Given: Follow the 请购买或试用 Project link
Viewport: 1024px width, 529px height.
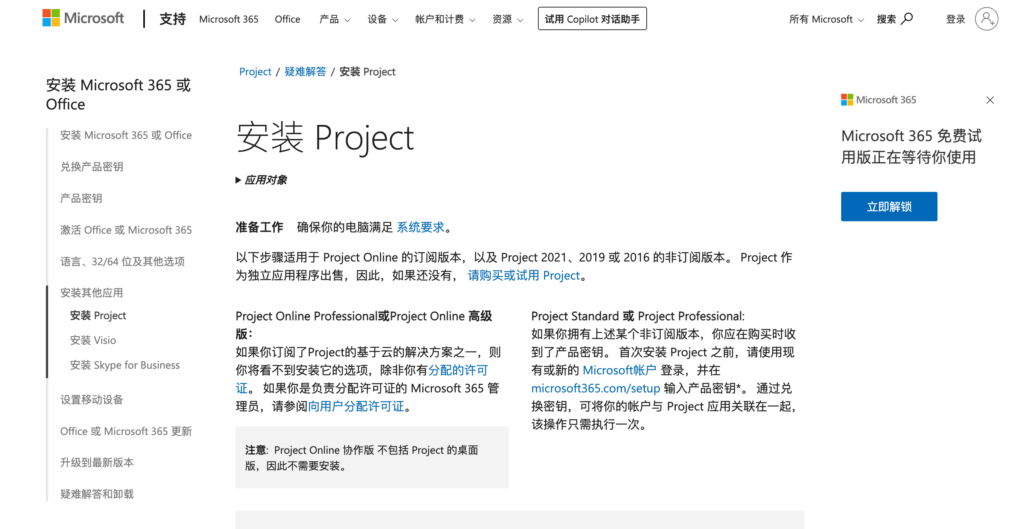Looking at the screenshot, I should 524,275.
